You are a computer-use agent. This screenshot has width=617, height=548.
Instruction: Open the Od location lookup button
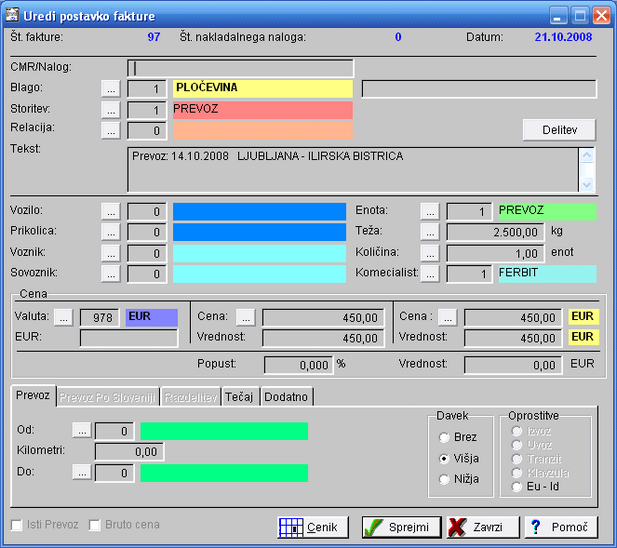coord(82,430)
